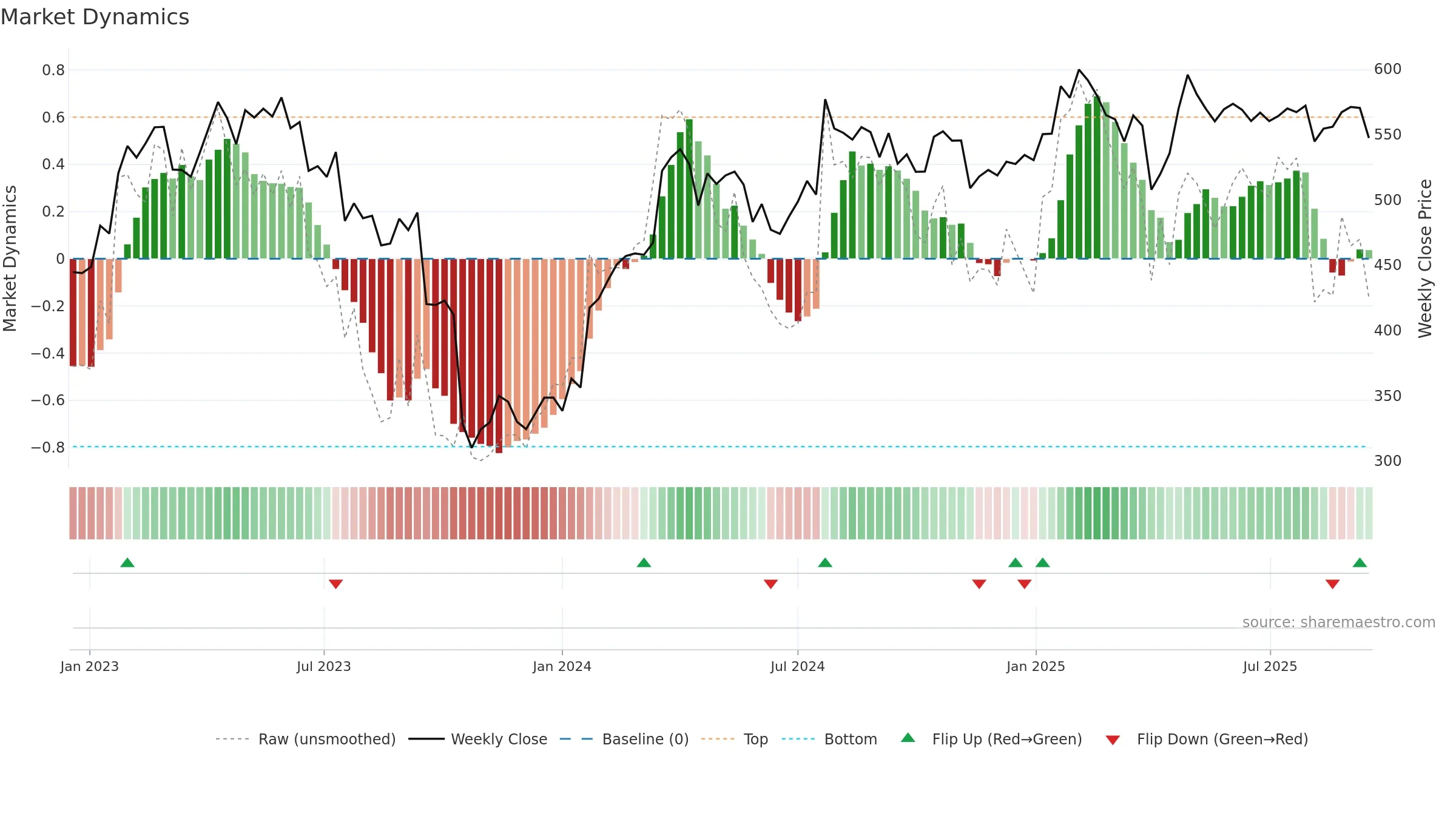Click the Jan 2023 x-axis label
1456x819 pixels.
(90, 666)
